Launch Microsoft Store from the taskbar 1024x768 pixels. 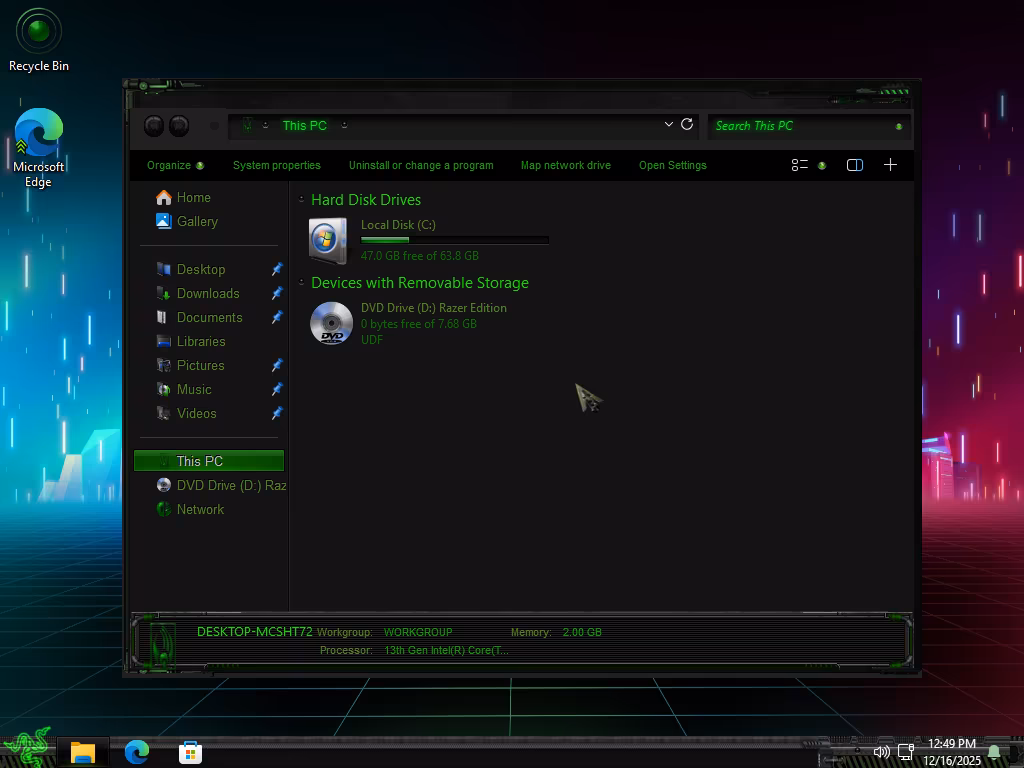190,752
